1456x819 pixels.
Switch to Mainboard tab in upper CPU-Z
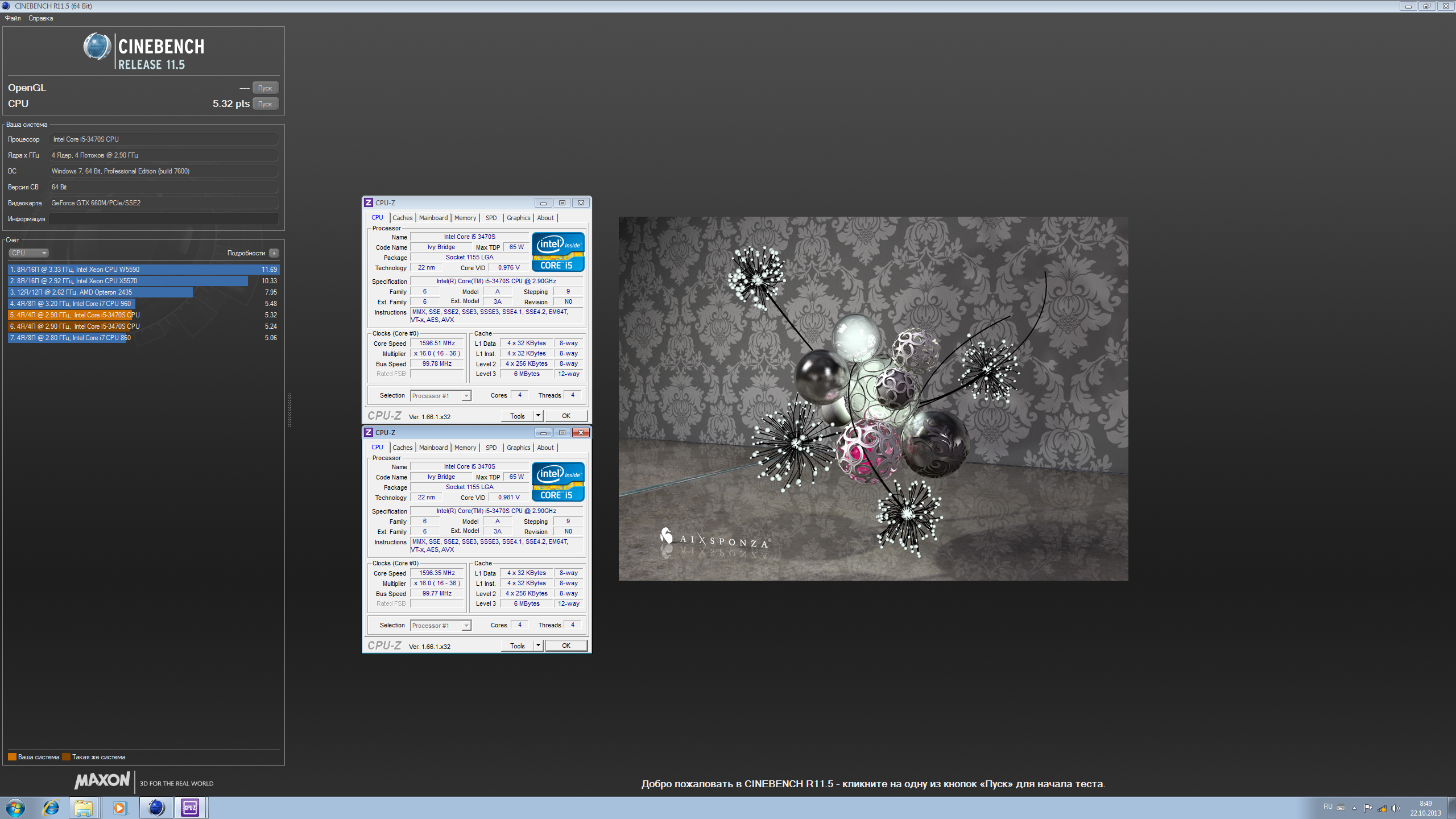(433, 218)
